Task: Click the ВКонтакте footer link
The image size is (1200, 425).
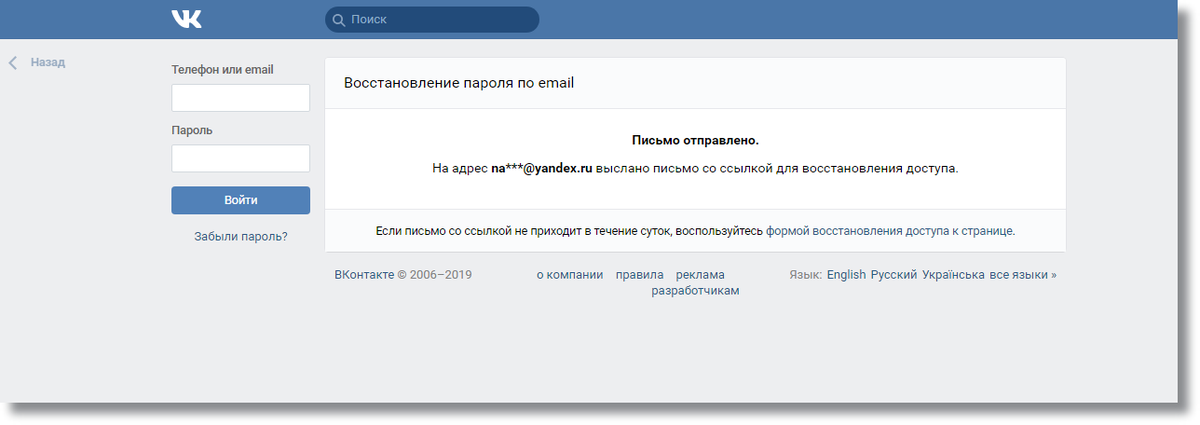Action: [364, 275]
